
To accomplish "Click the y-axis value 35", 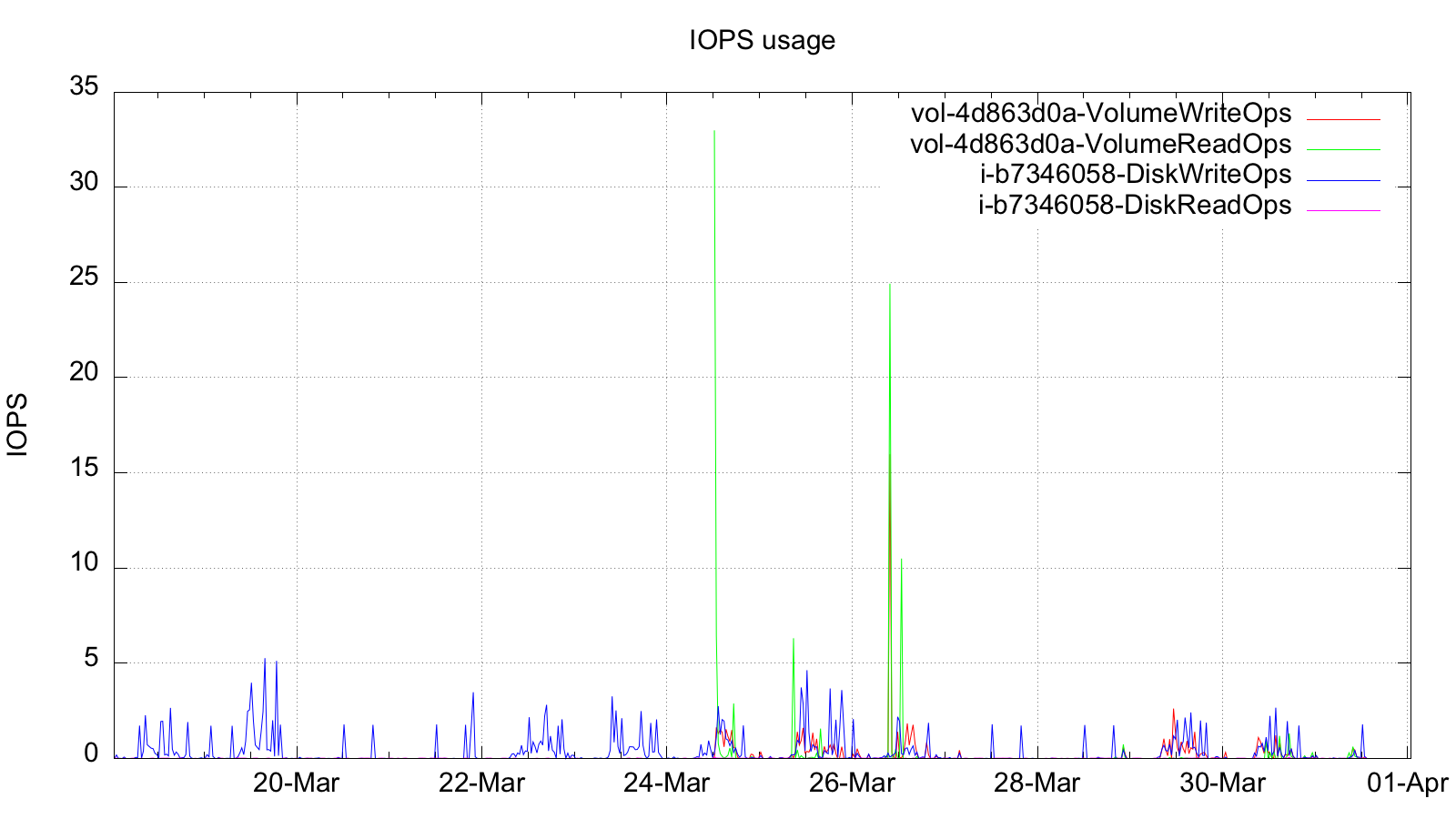I will pyautogui.click(x=84, y=87).
